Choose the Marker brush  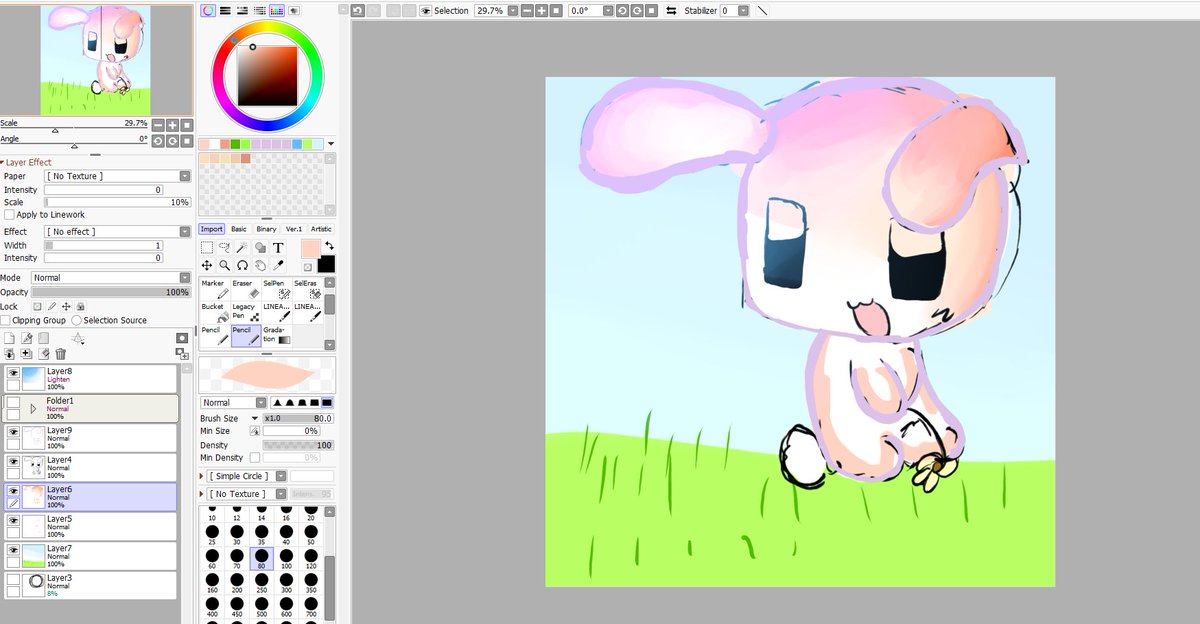pos(215,289)
